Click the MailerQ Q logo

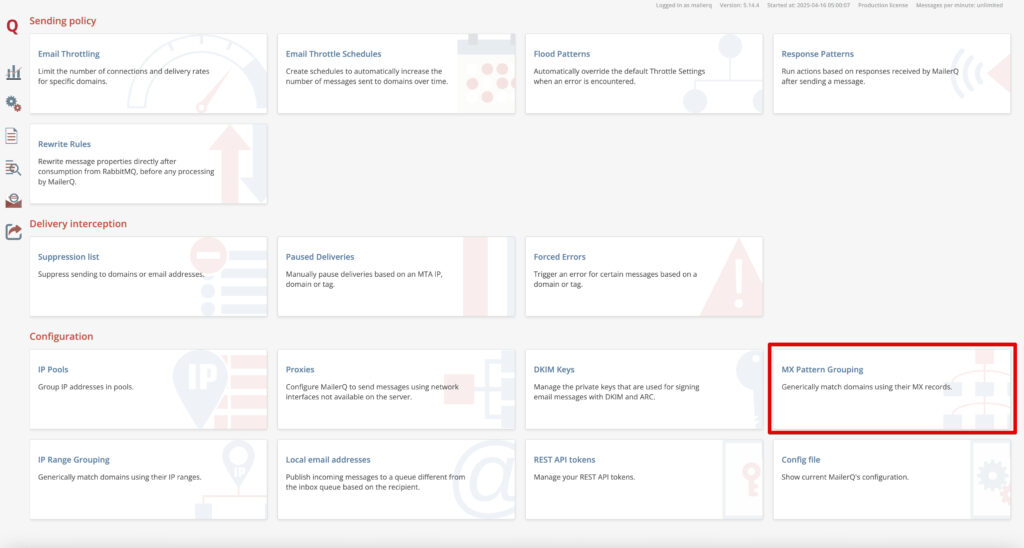[x=12, y=28]
